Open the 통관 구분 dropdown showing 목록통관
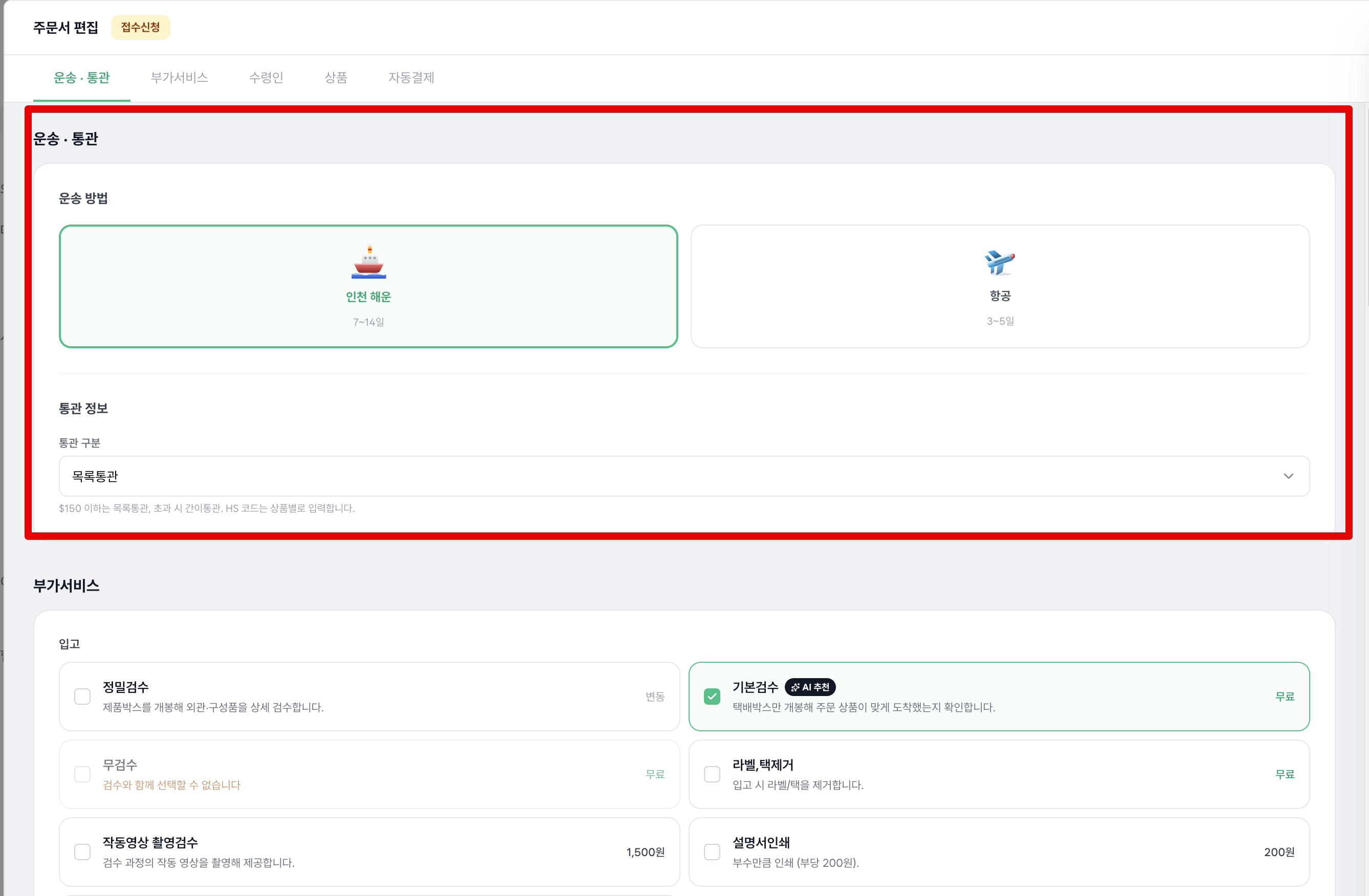The height and width of the screenshot is (896, 1369). point(684,476)
